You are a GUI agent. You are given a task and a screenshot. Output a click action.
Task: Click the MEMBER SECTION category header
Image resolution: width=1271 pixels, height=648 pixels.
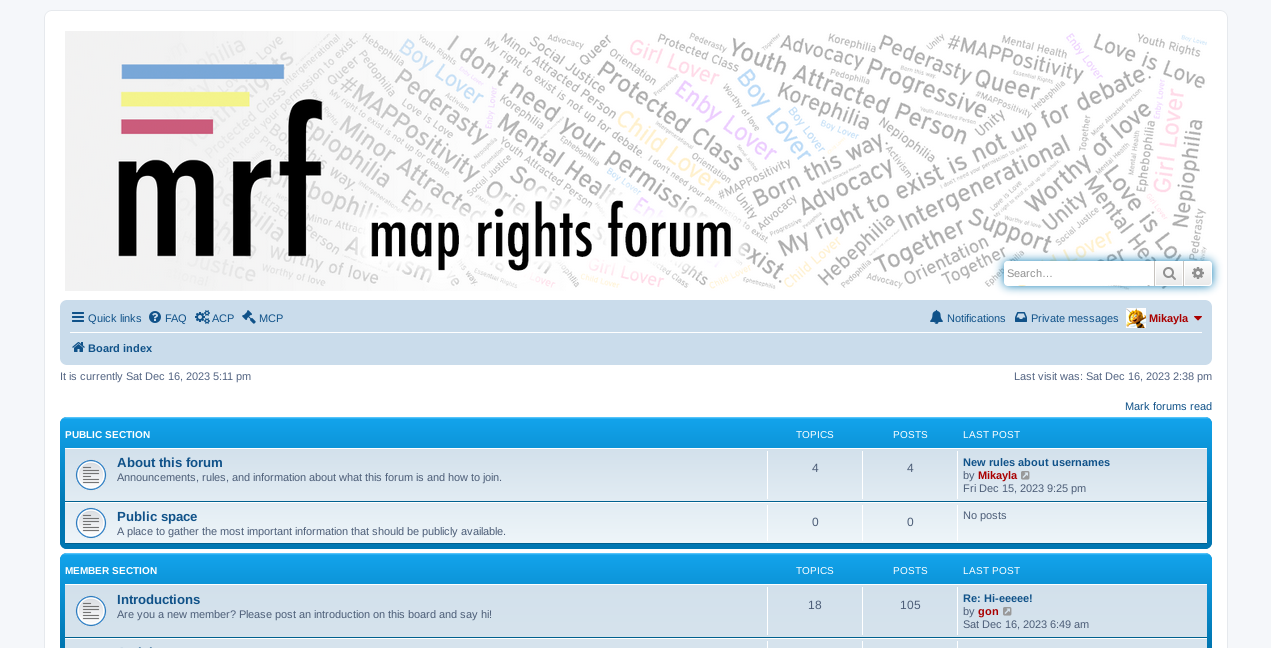click(x=111, y=570)
